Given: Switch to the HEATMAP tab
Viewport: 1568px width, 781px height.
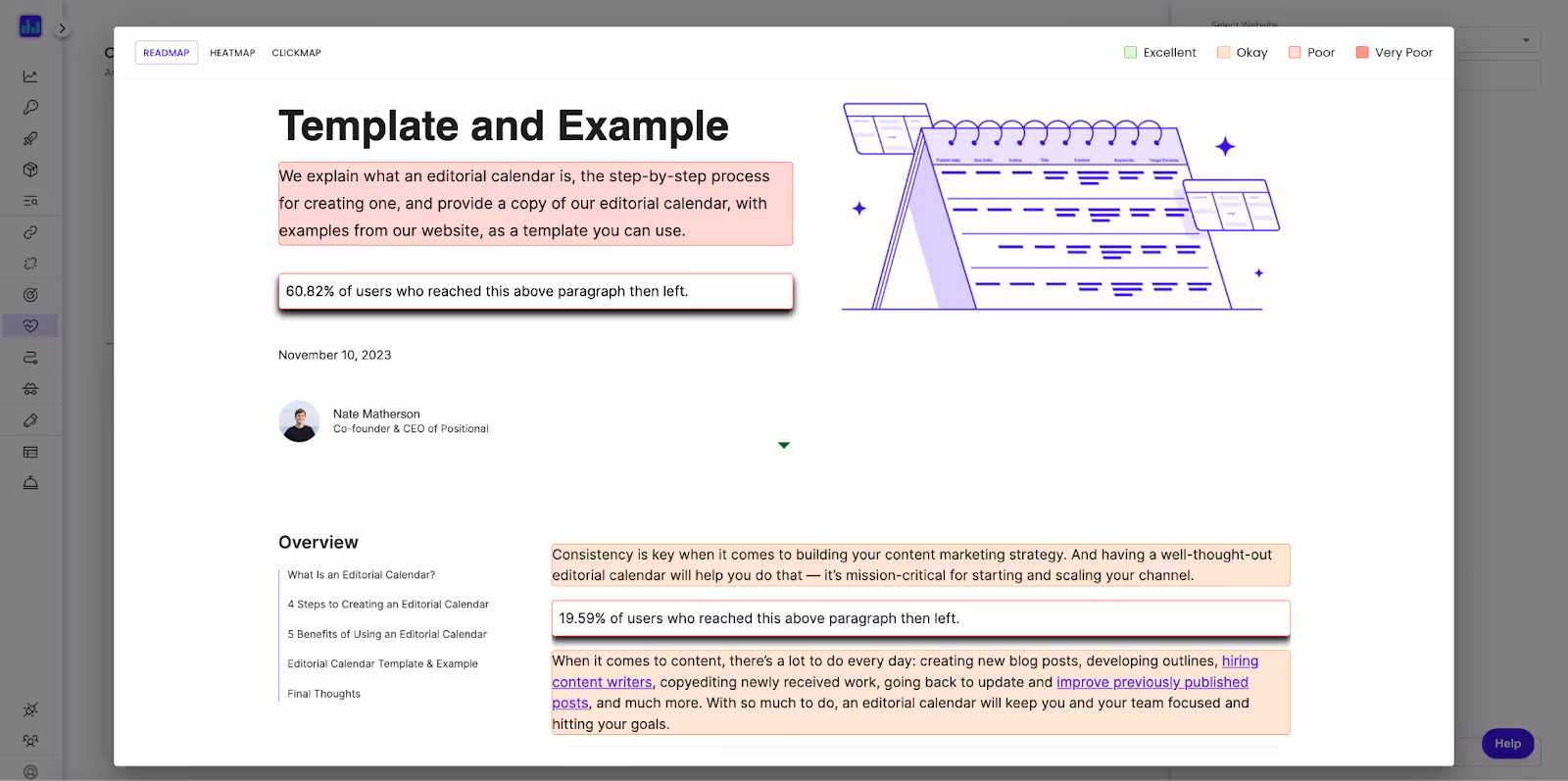Looking at the screenshot, I should [x=232, y=53].
